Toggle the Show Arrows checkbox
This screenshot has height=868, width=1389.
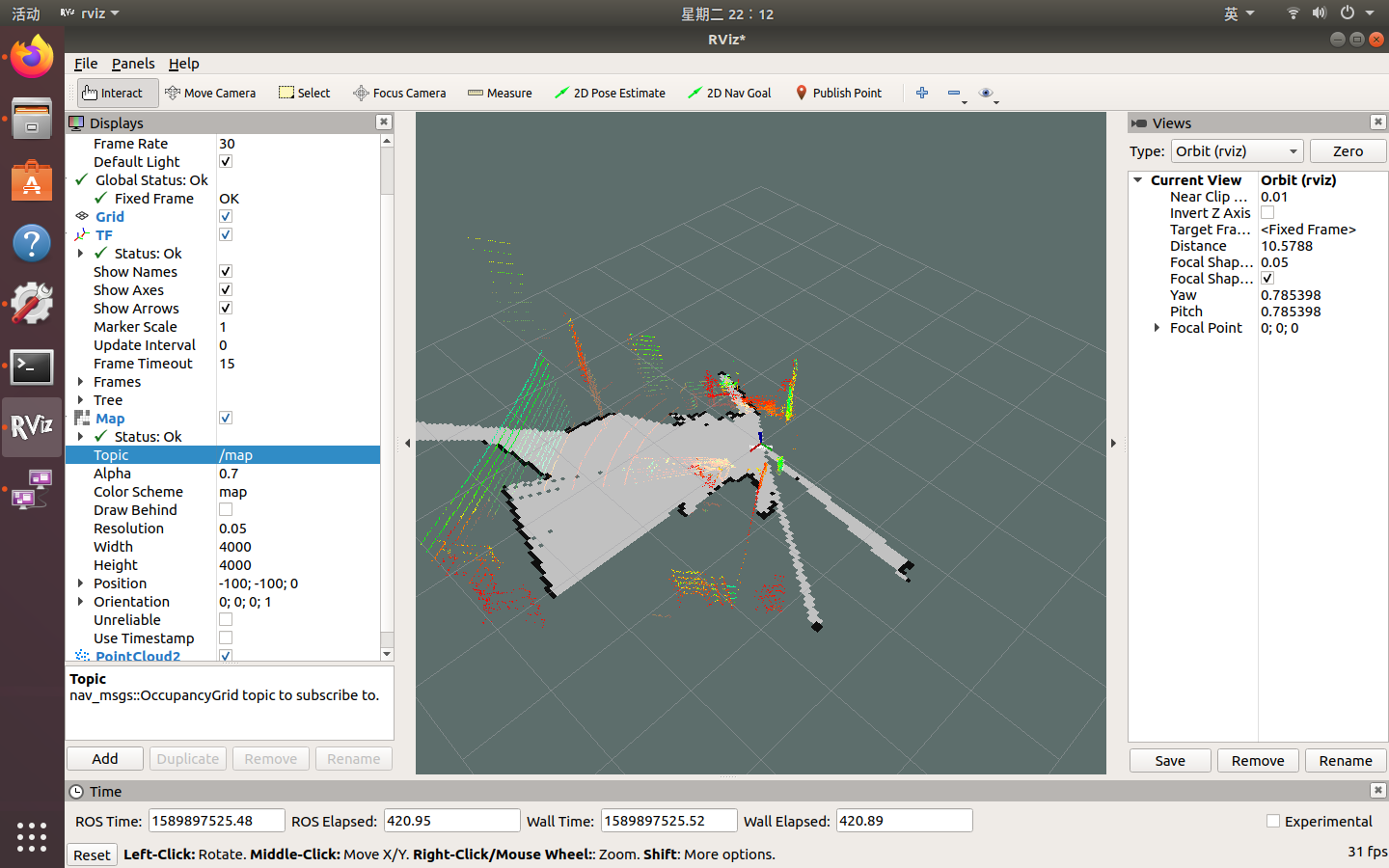coord(226,309)
